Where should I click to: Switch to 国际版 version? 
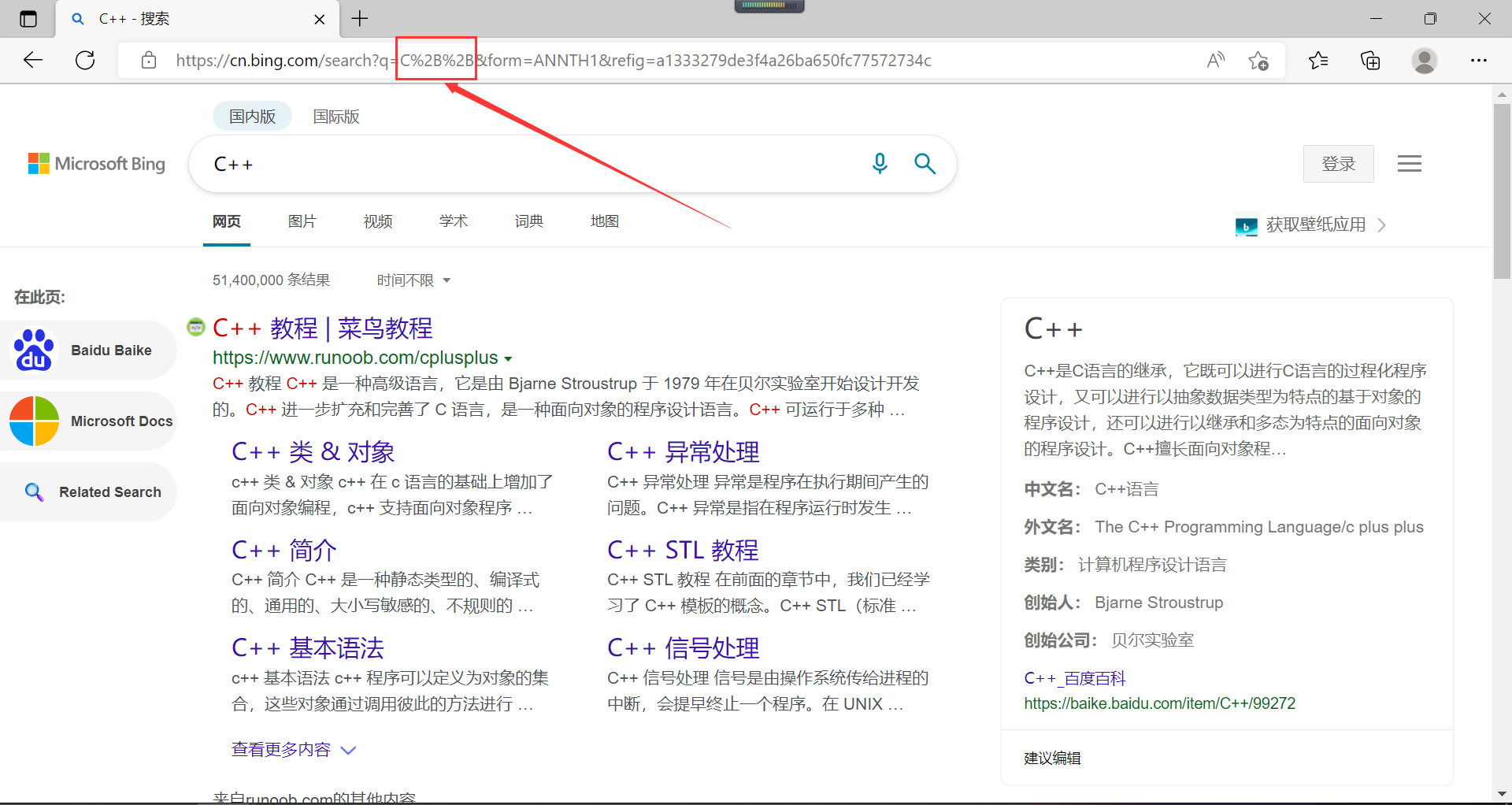(x=336, y=117)
